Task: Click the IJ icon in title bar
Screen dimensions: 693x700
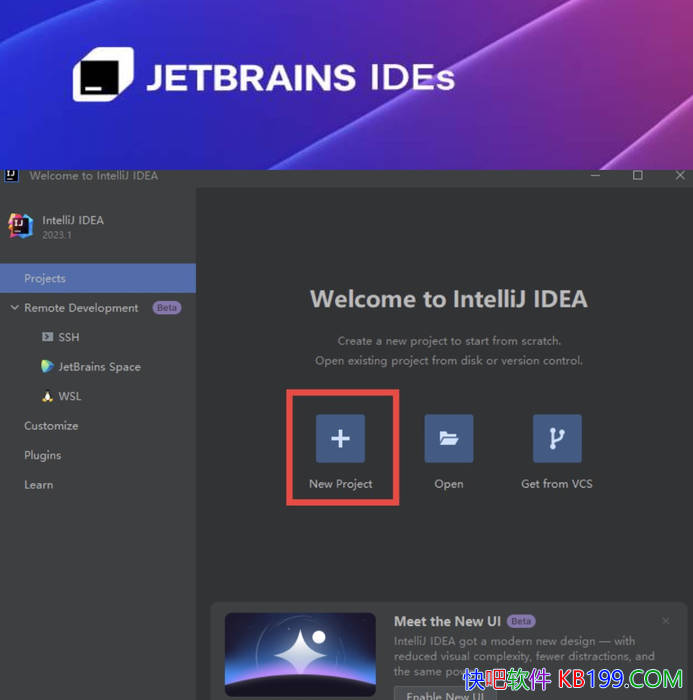Action: pyautogui.click(x=11, y=175)
